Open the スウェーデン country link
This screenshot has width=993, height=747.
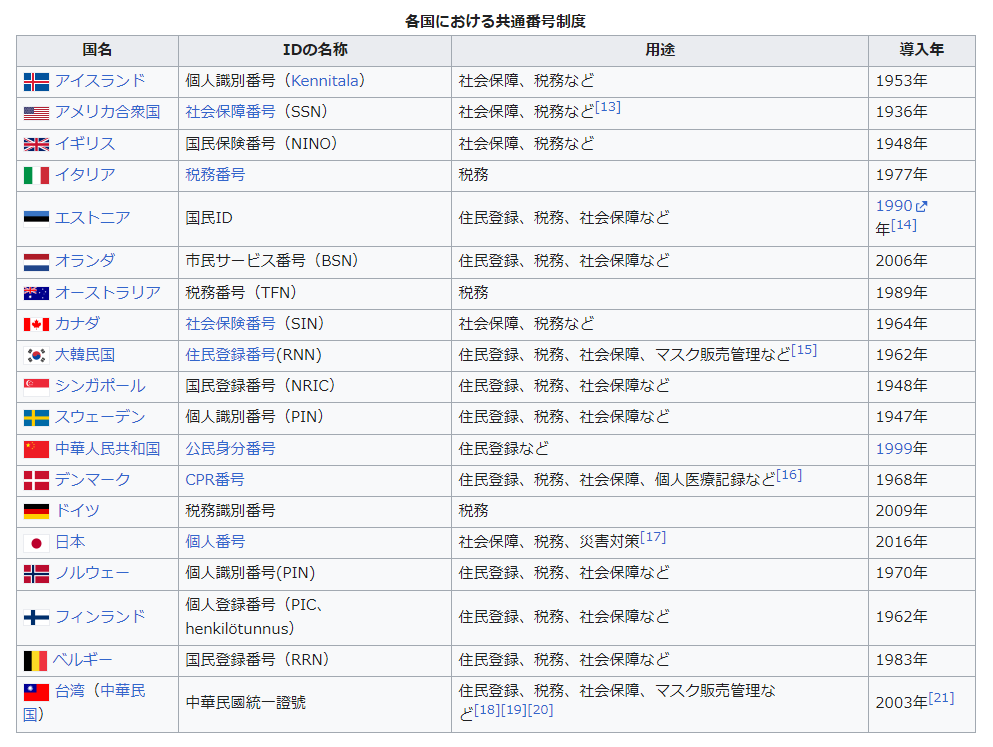point(100,417)
